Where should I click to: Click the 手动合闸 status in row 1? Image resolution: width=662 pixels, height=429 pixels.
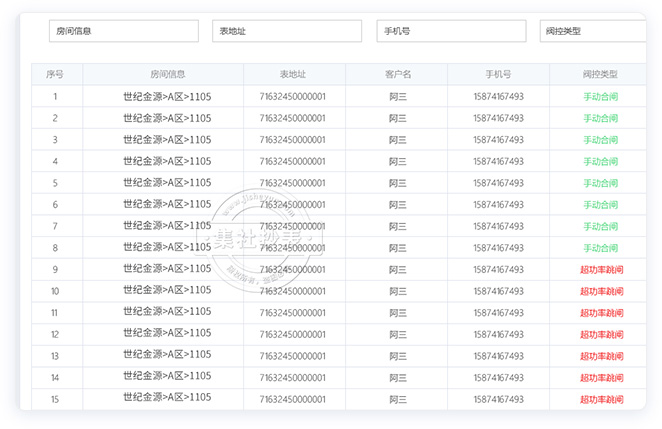(x=600, y=97)
